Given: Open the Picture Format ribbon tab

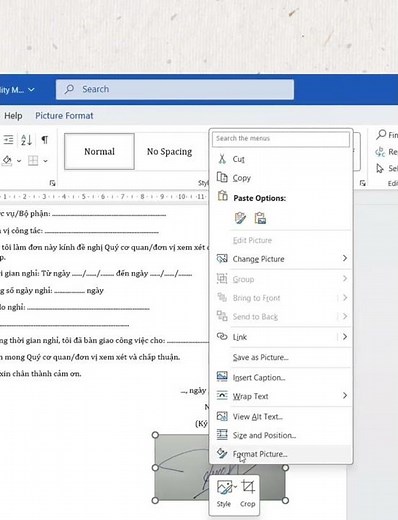Looking at the screenshot, I should 64,116.
